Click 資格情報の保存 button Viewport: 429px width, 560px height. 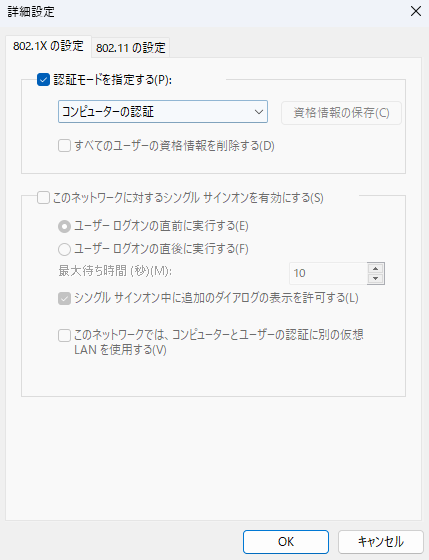[341, 113]
